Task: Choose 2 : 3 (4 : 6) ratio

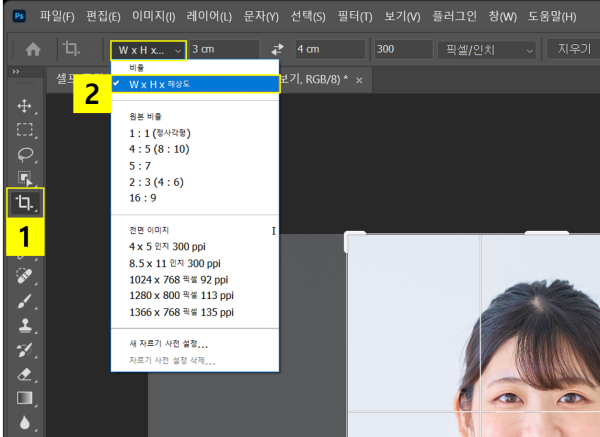Action: coord(195,182)
